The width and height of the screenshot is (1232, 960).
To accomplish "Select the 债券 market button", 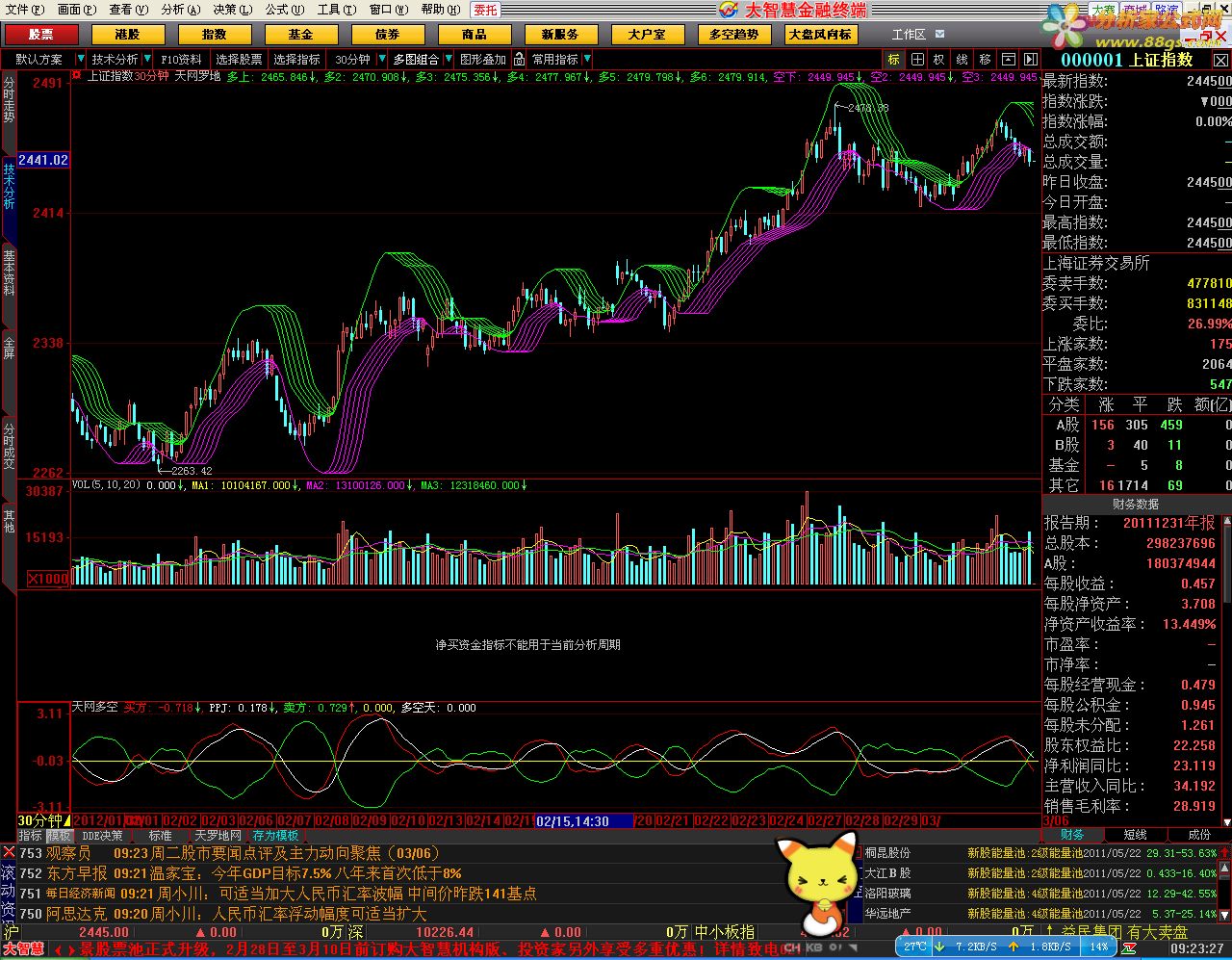I will tap(387, 34).
